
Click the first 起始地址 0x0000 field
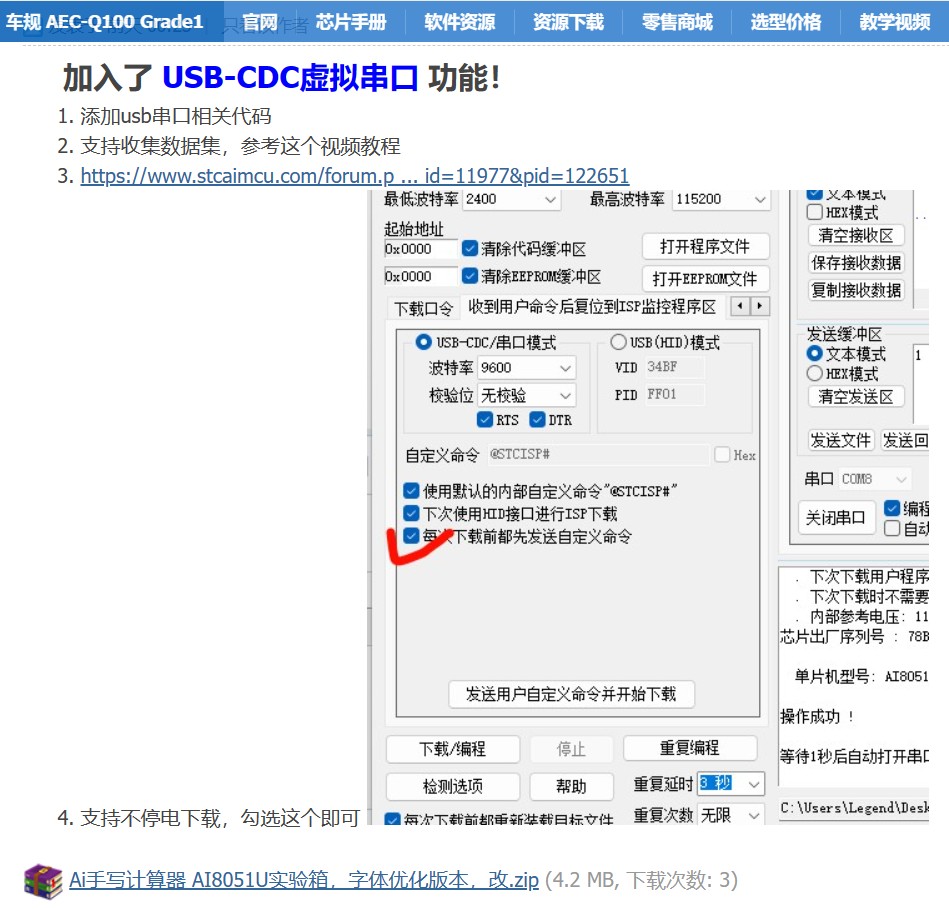pos(421,249)
